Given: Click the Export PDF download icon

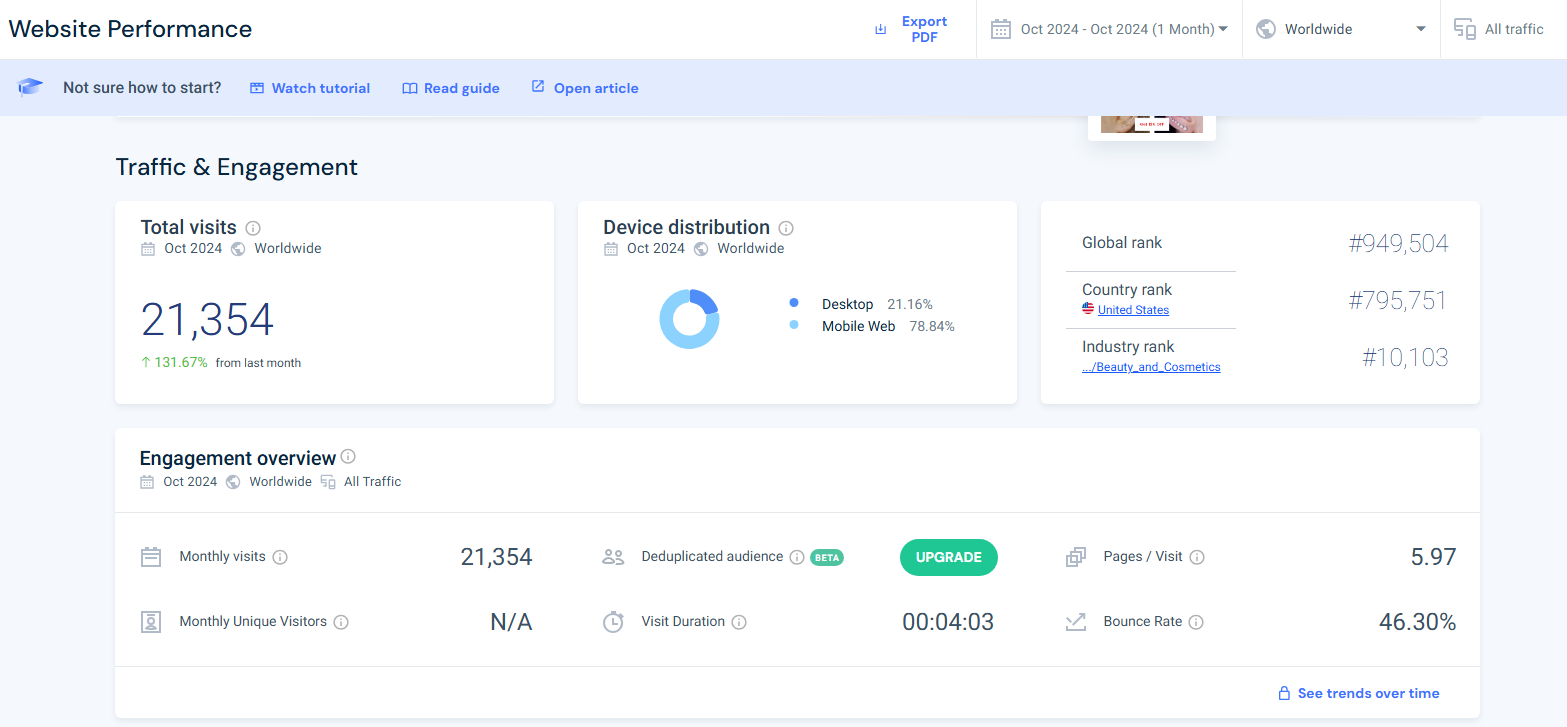Looking at the screenshot, I should [881, 30].
